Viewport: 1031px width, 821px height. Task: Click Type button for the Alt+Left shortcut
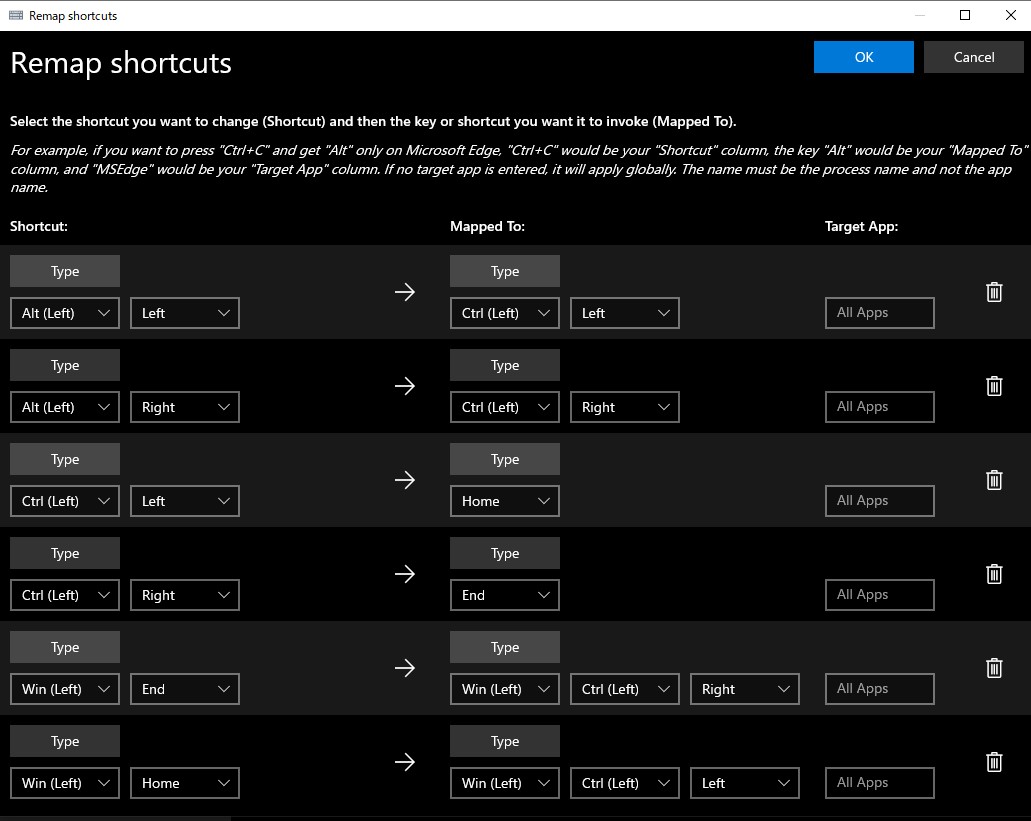pyautogui.click(x=65, y=271)
